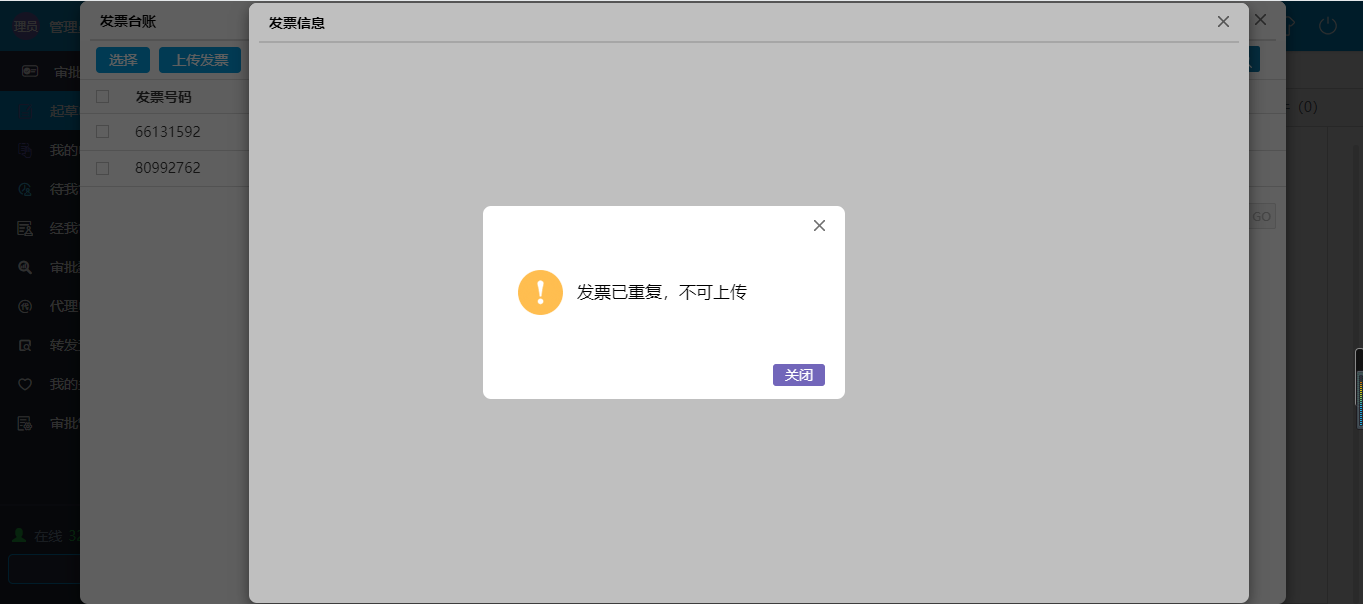Dismiss the duplicate invoice alert with X
The height and width of the screenshot is (604, 1363).
[x=819, y=226]
